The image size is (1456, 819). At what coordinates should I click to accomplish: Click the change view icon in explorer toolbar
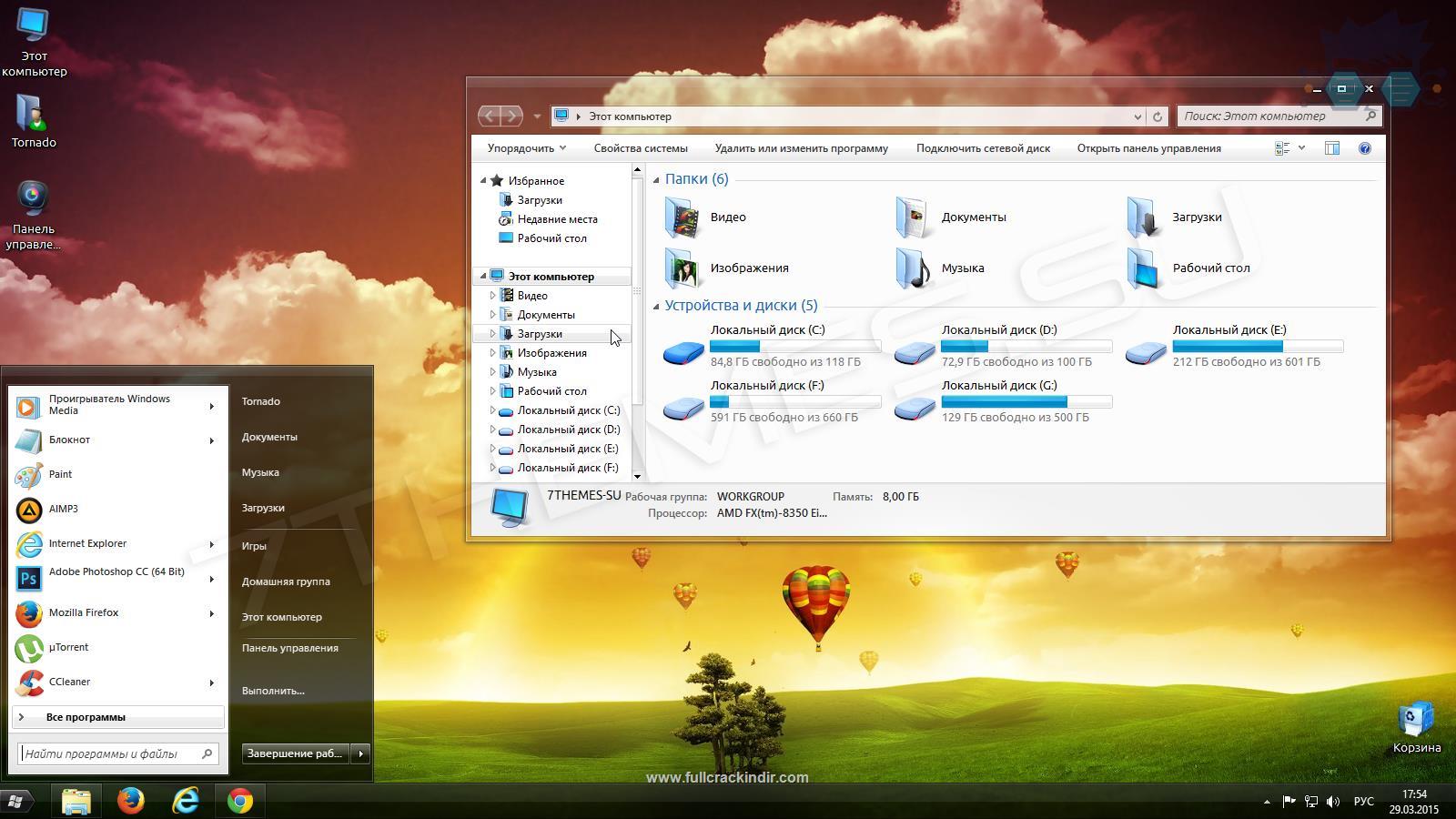coord(1282,148)
